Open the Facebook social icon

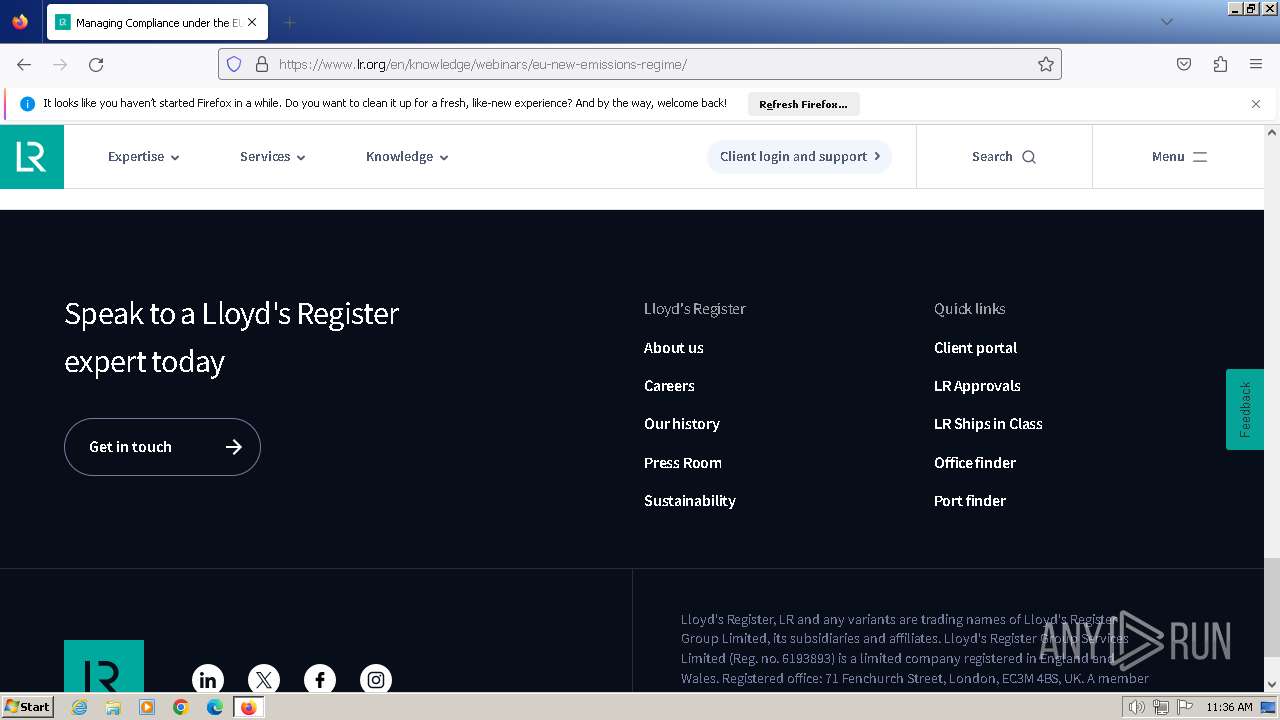click(x=320, y=680)
